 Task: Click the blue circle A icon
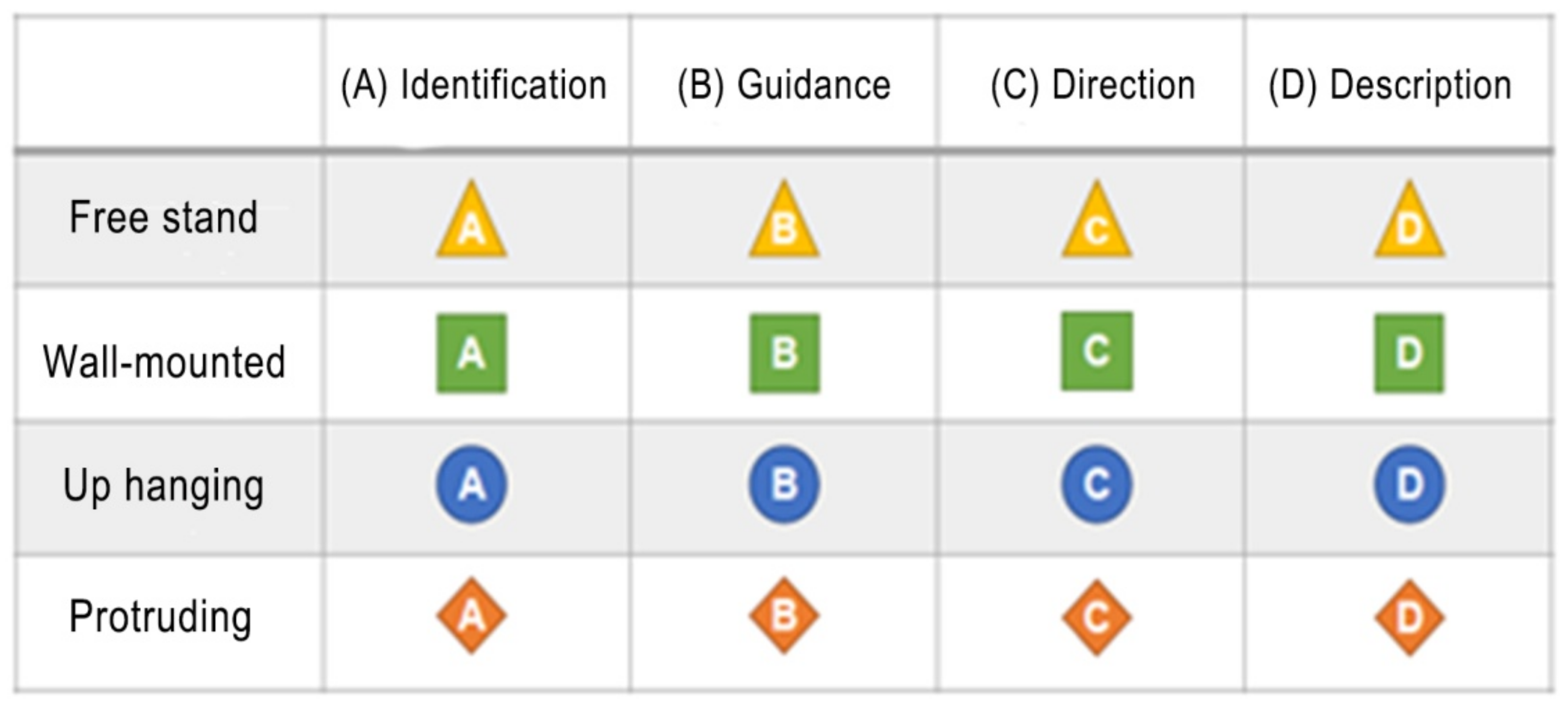click(x=472, y=485)
